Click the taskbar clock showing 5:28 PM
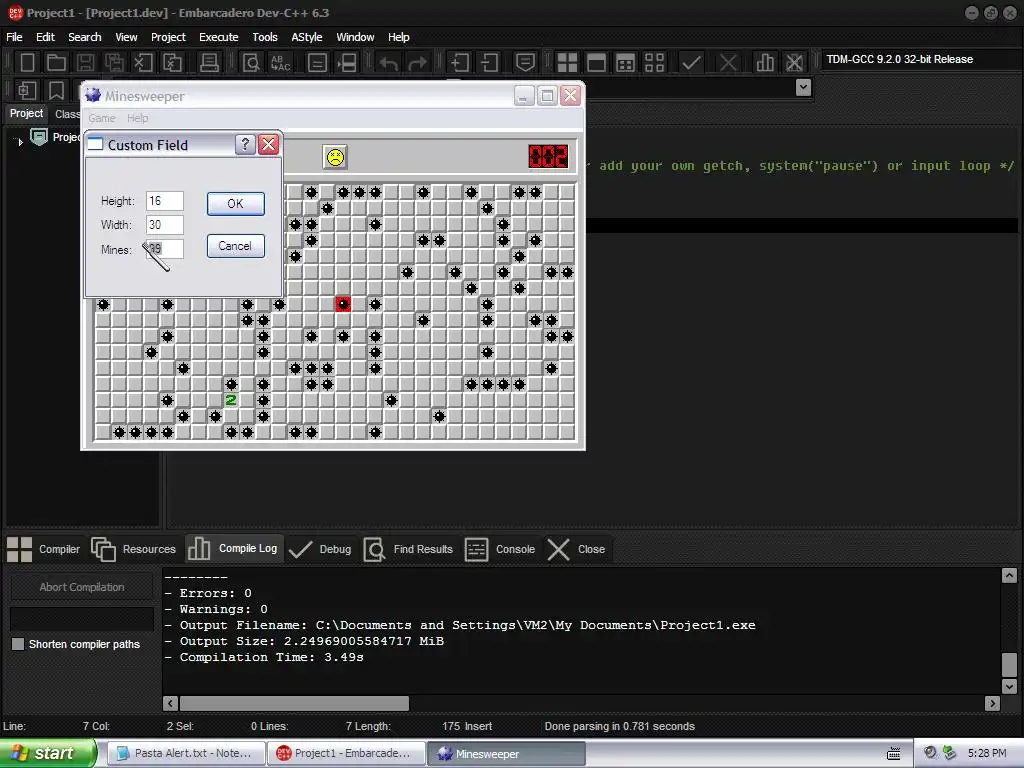This screenshot has width=1024, height=768. click(x=987, y=753)
